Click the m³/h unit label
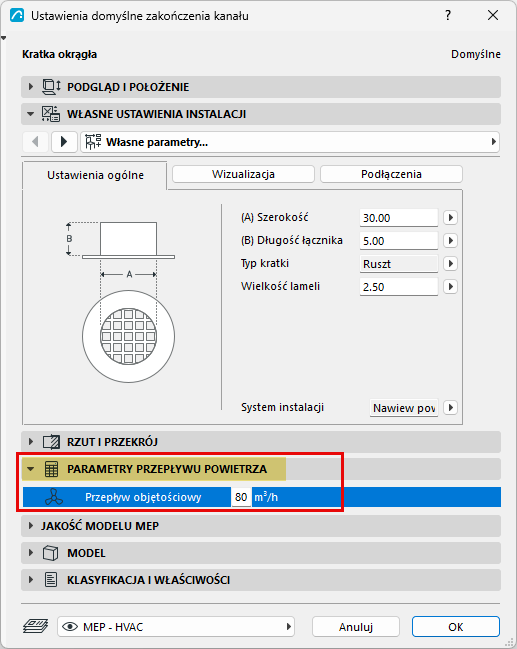The image size is (517, 649). (266, 497)
